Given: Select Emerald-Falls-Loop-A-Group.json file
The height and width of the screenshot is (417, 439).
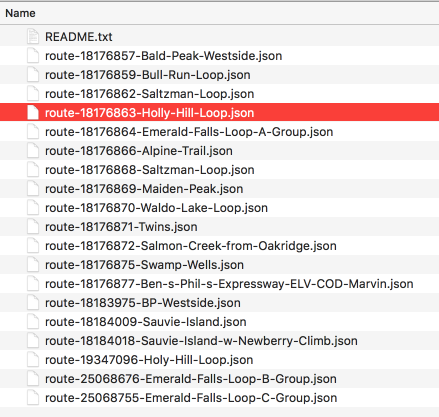Looking at the screenshot, I should (189, 132).
